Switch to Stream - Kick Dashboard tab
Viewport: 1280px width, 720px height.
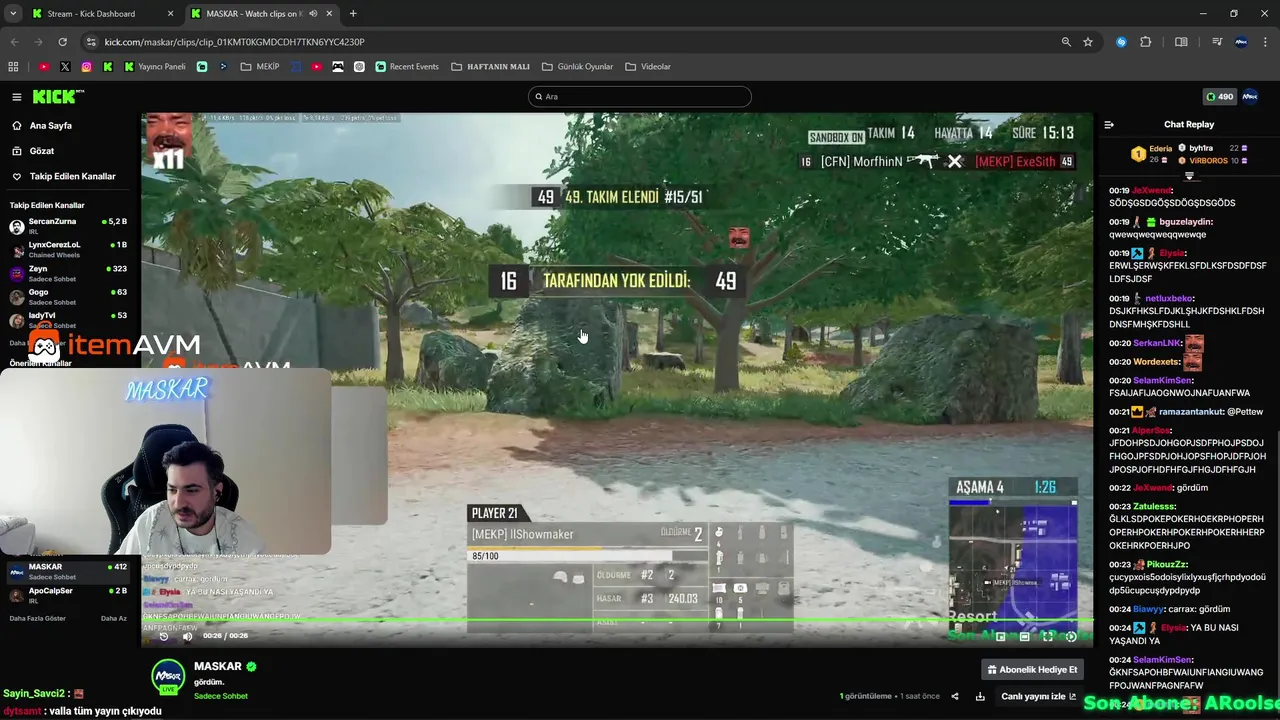(103, 14)
